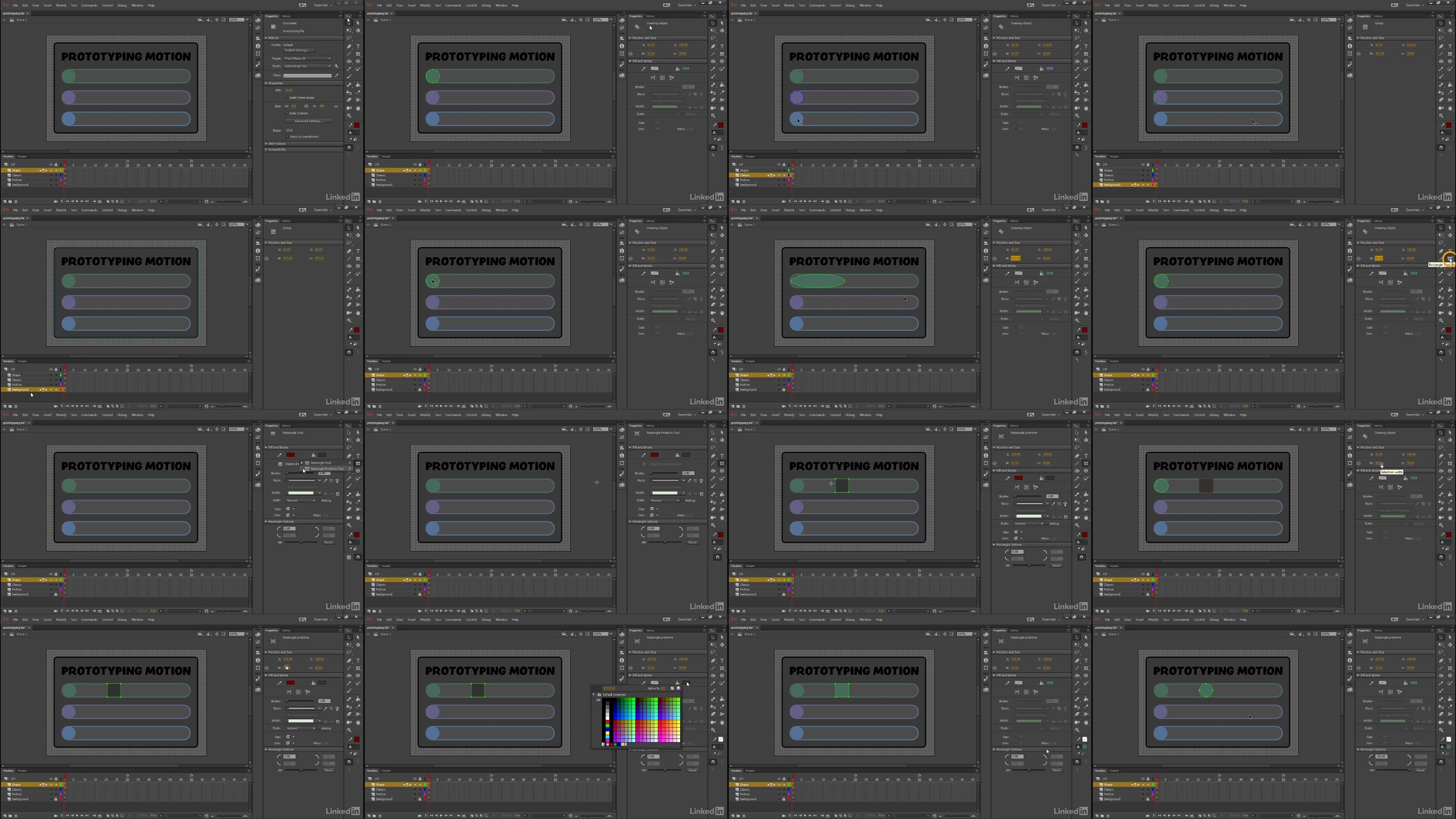Select Width tool in the 100.00 corner-radius frame
This screenshot has height=819, width=1456.
click(x=1451, y=714)
